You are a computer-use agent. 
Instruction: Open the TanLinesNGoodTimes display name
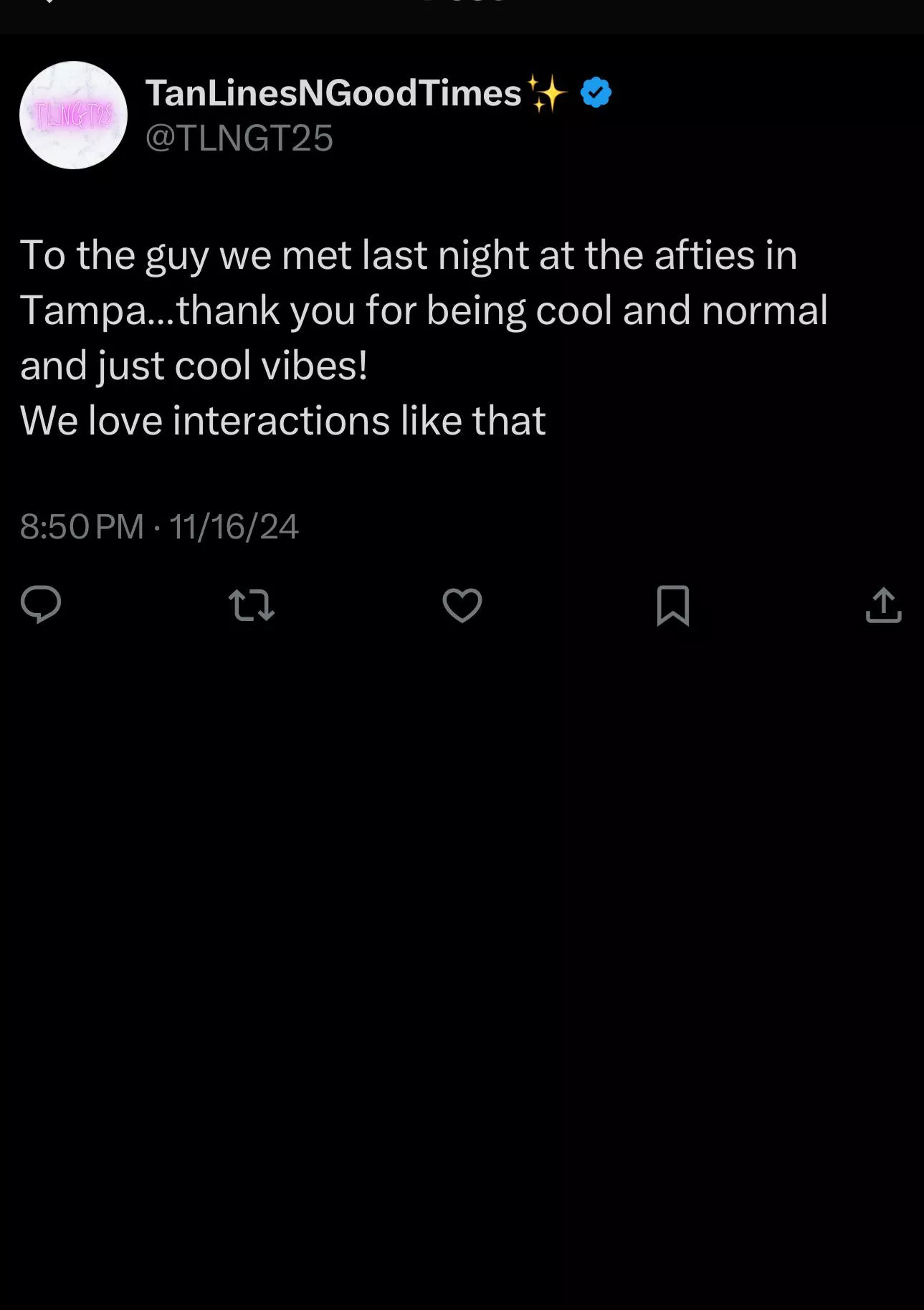(x=333, y=93)
